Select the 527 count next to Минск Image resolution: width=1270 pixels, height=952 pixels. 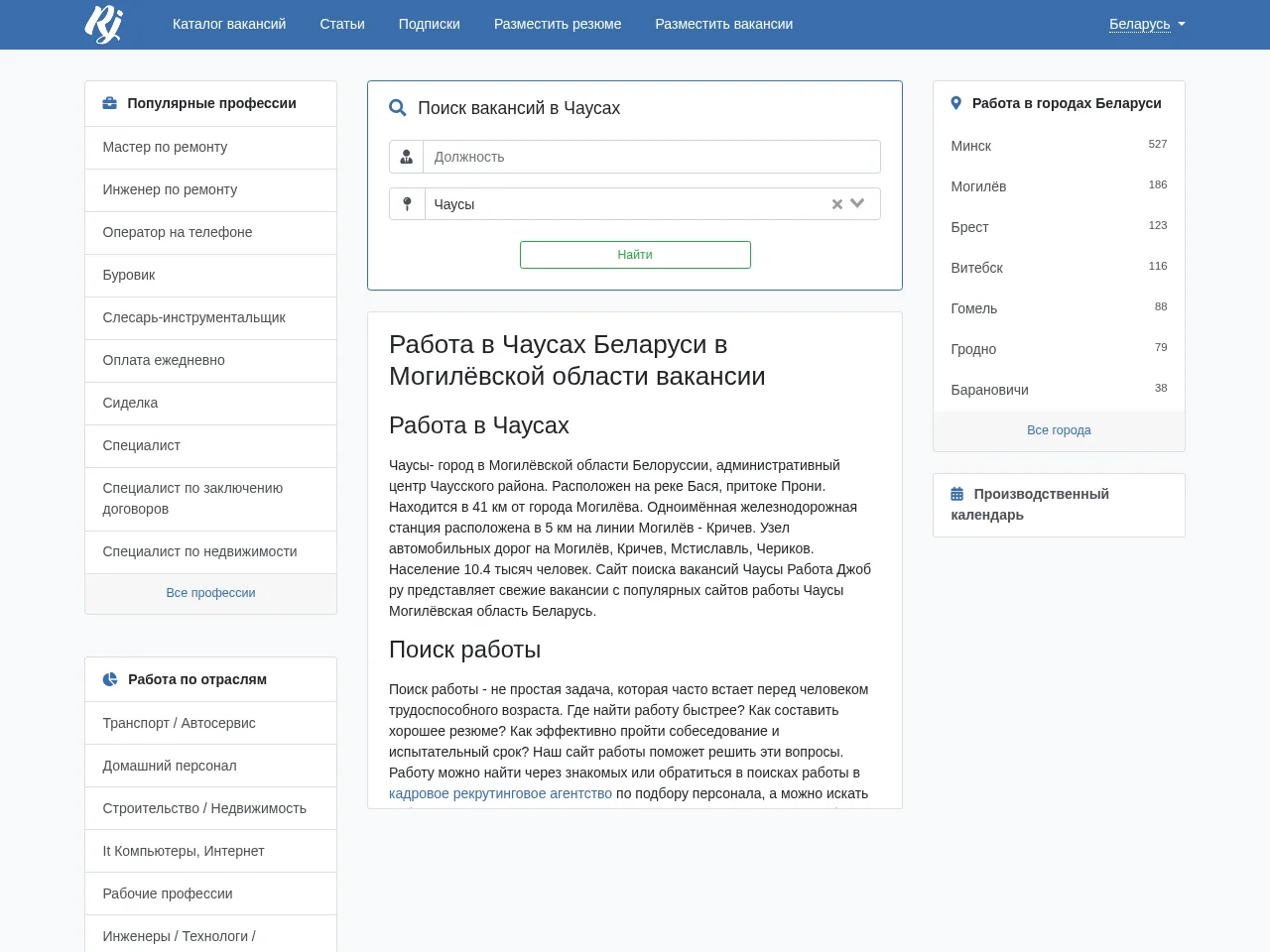[1158, 144]
